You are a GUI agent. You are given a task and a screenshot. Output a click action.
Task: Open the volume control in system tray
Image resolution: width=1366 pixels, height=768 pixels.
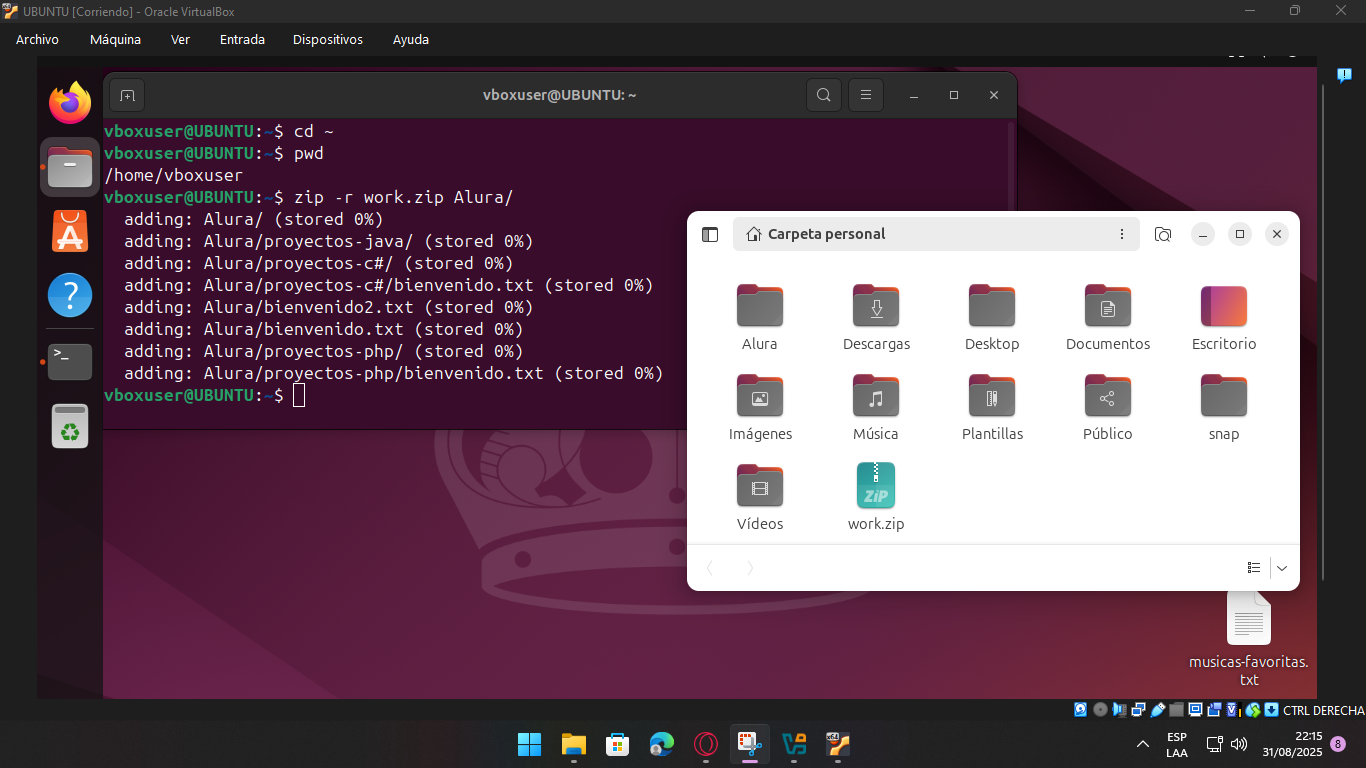coord(1239,744)
